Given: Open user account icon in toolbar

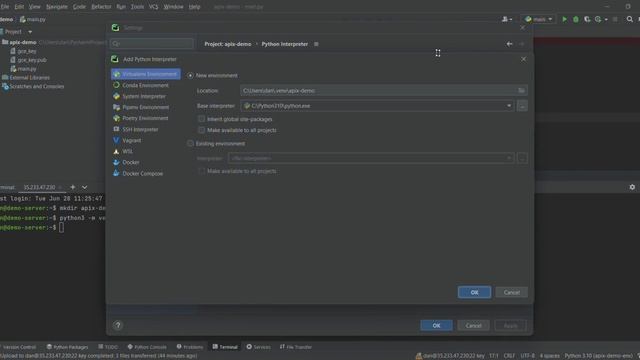Looking at the screenshot, I should (507, 19).
